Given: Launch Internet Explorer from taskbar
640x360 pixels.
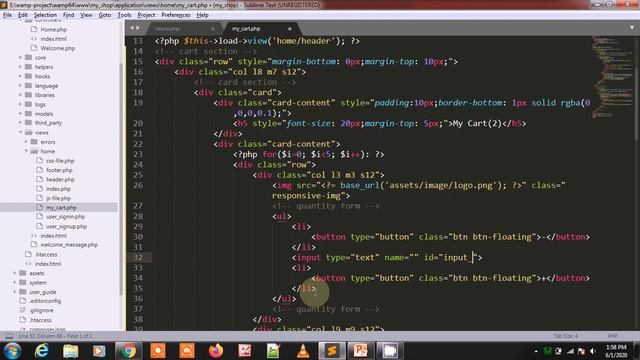Looking at the screenshot, I should coord(42,351).
